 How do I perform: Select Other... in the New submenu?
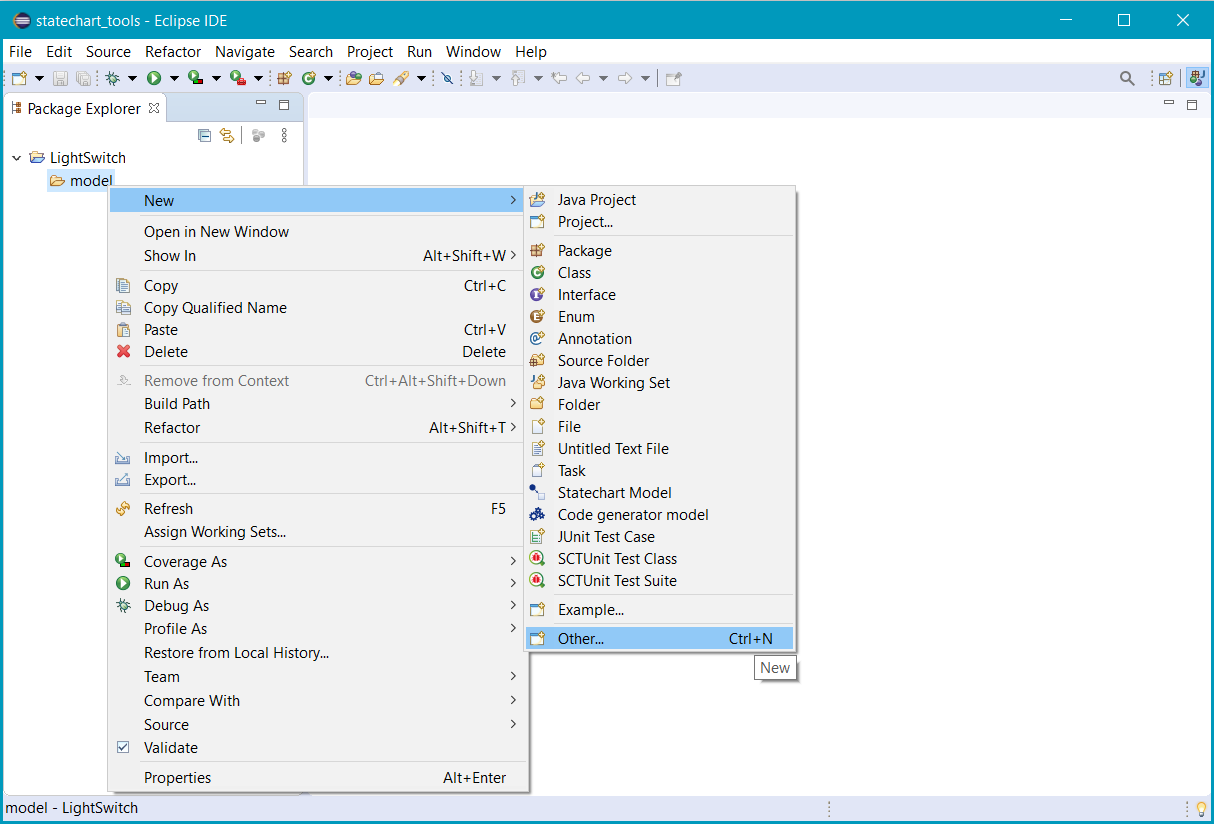pyautogui.click(x=659, y=639)
